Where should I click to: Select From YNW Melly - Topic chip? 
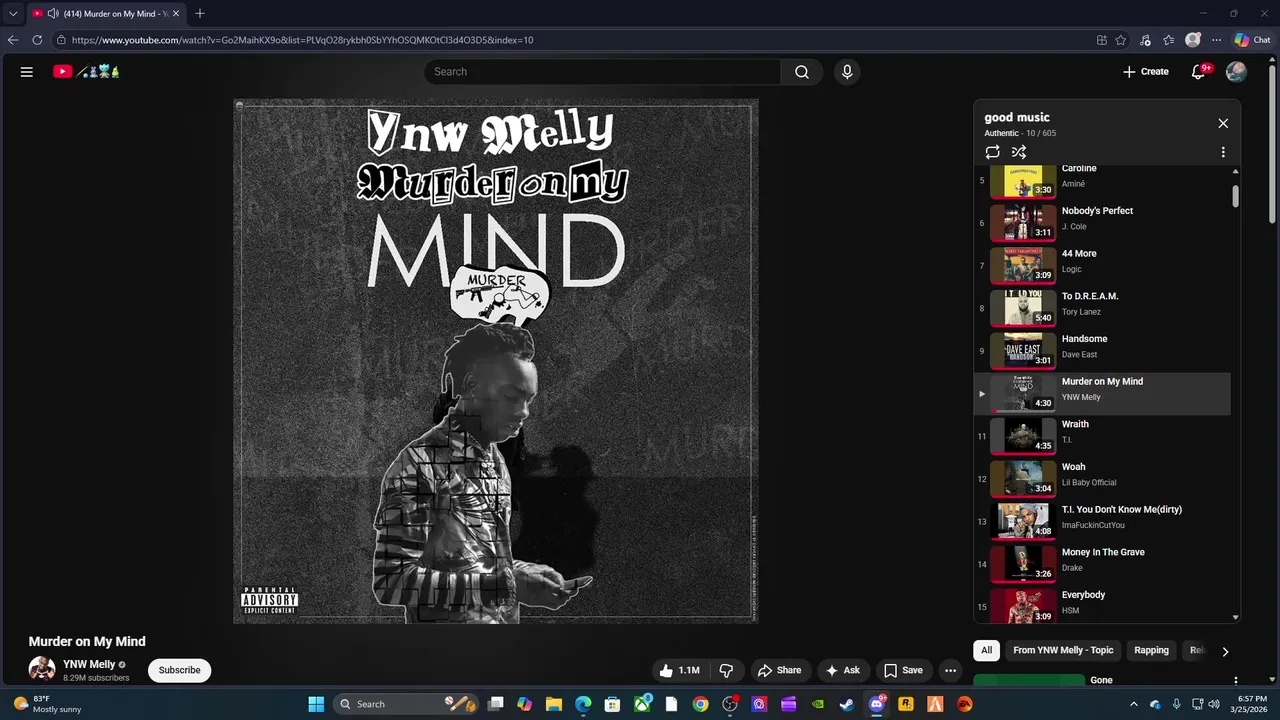(x=1063, y=650)
